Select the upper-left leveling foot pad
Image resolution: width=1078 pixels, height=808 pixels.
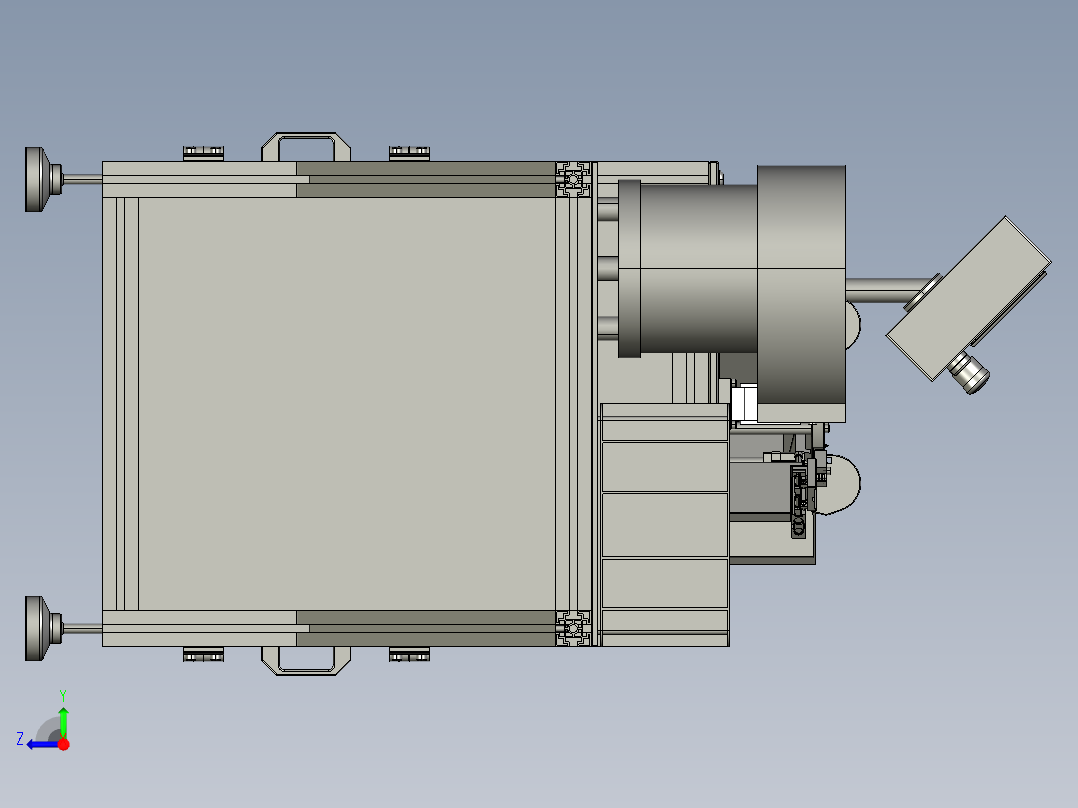[x=43, y=179]
